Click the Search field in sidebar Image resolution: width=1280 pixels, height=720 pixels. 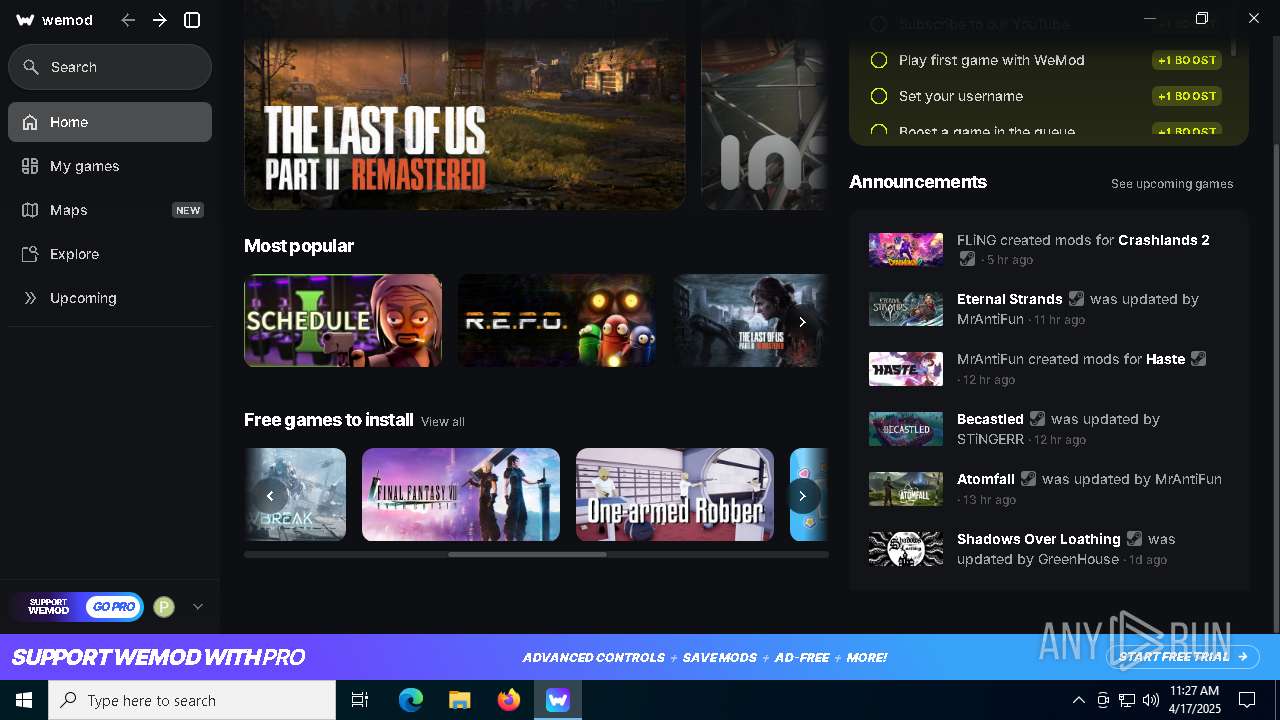coord(110,67)
